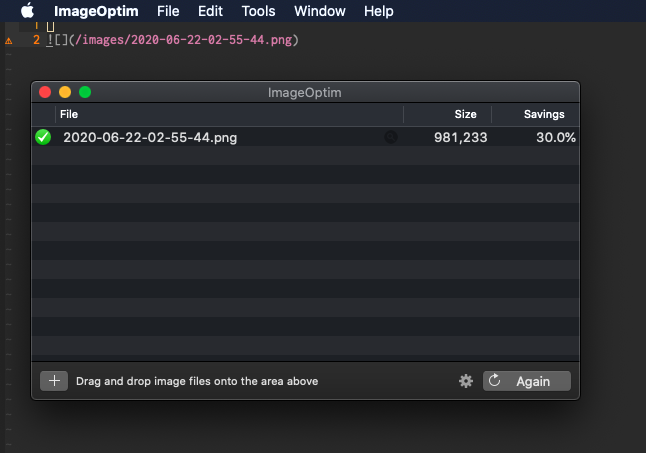Click the plus button to add files
Screen dimensions: 646x453
coord(54,381)
